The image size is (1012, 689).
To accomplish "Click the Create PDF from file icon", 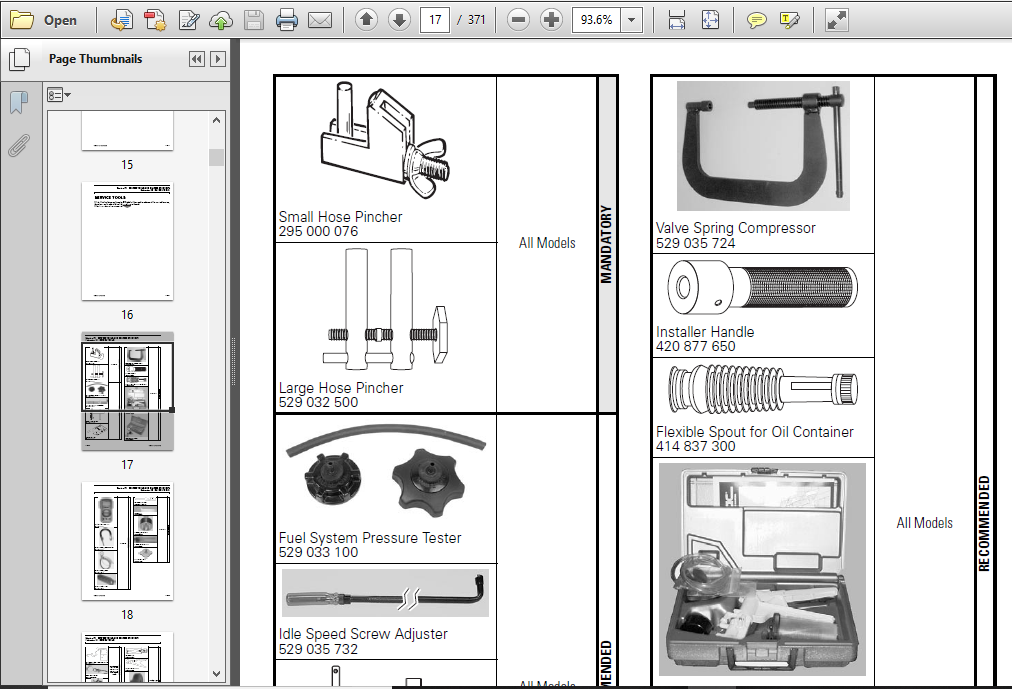I will point(121,20).
